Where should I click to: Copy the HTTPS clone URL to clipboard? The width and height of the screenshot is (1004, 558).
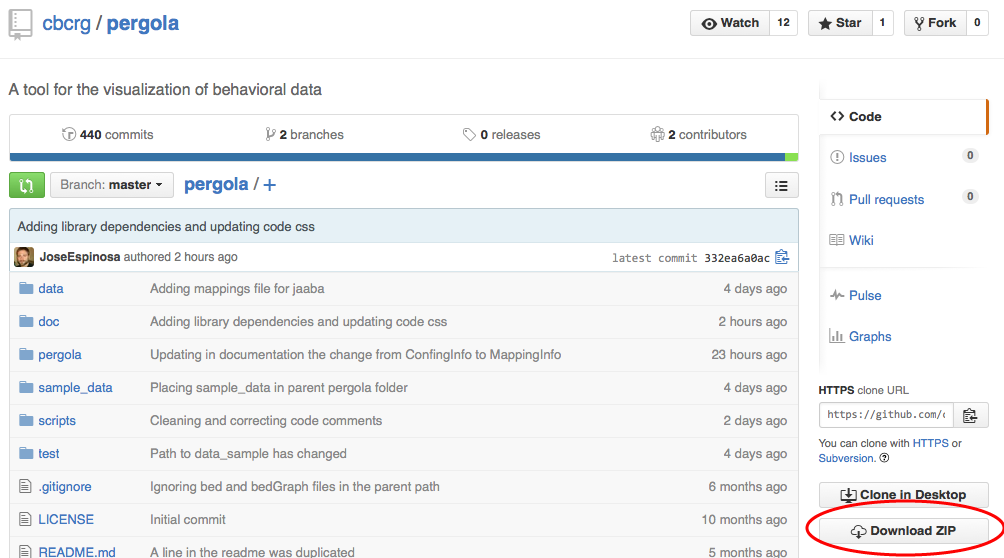pos(970,415)
